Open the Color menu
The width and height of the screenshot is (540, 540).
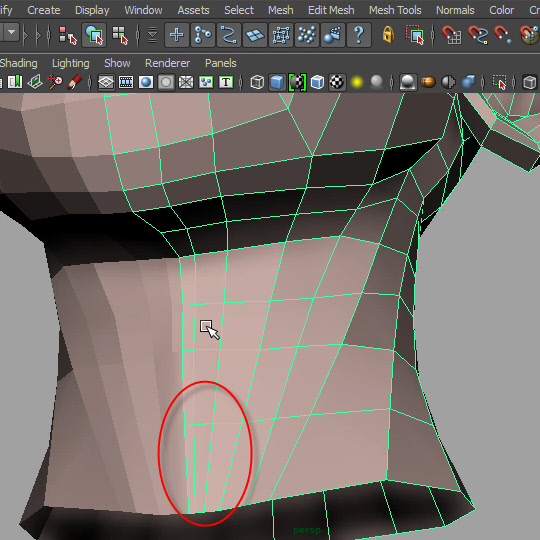[501, 10]
